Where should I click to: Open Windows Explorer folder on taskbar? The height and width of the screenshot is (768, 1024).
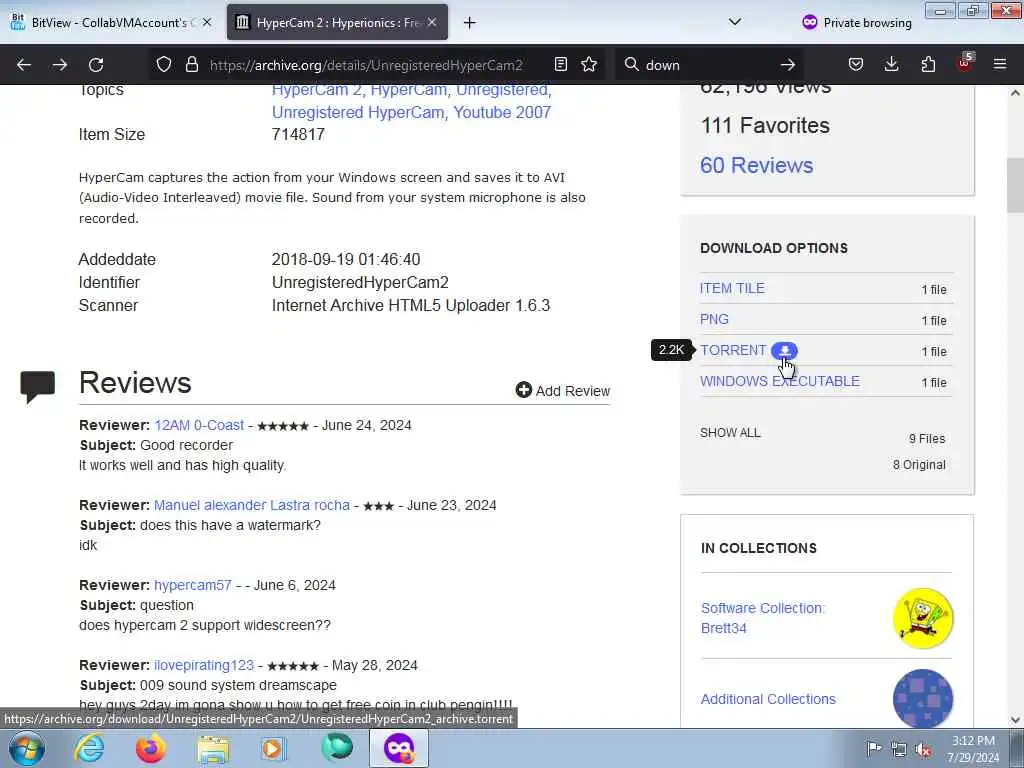(x=213, y=749)
